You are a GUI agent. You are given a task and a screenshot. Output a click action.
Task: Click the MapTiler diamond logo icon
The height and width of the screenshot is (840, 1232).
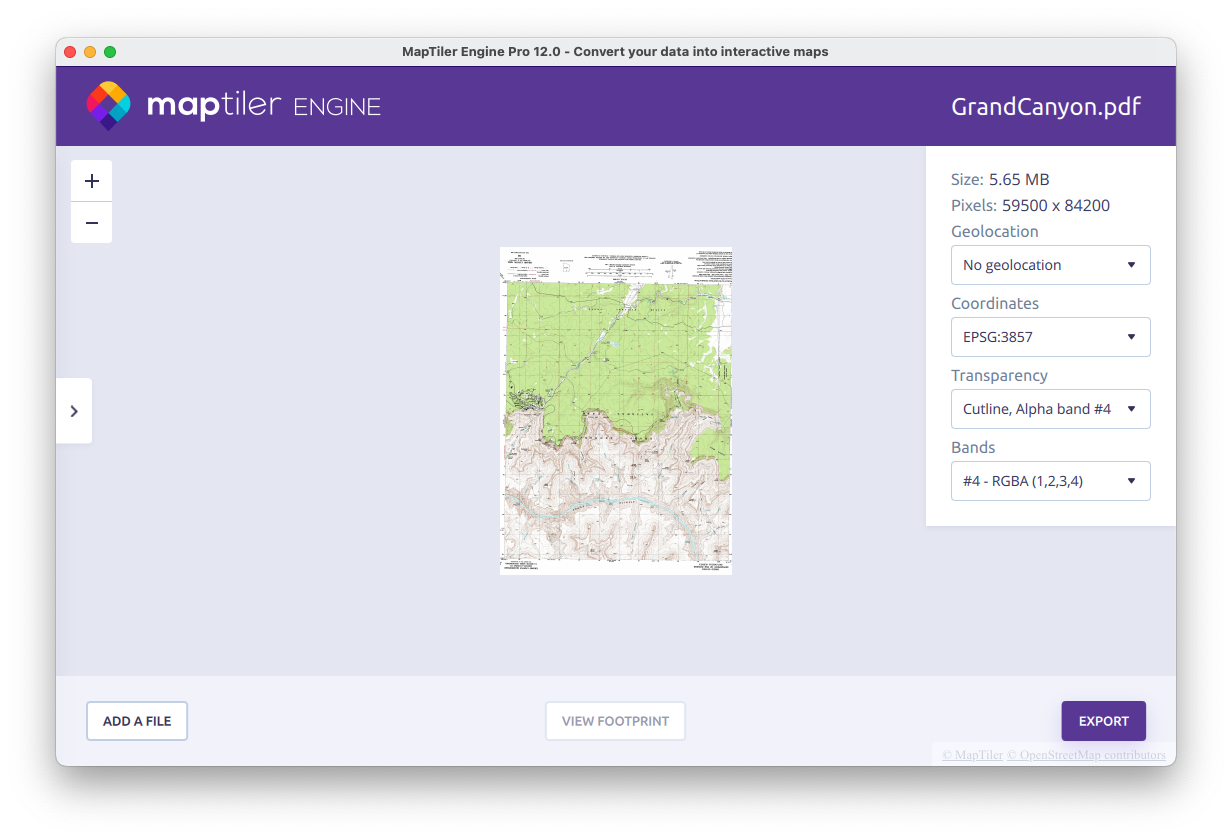click(108, 106)
